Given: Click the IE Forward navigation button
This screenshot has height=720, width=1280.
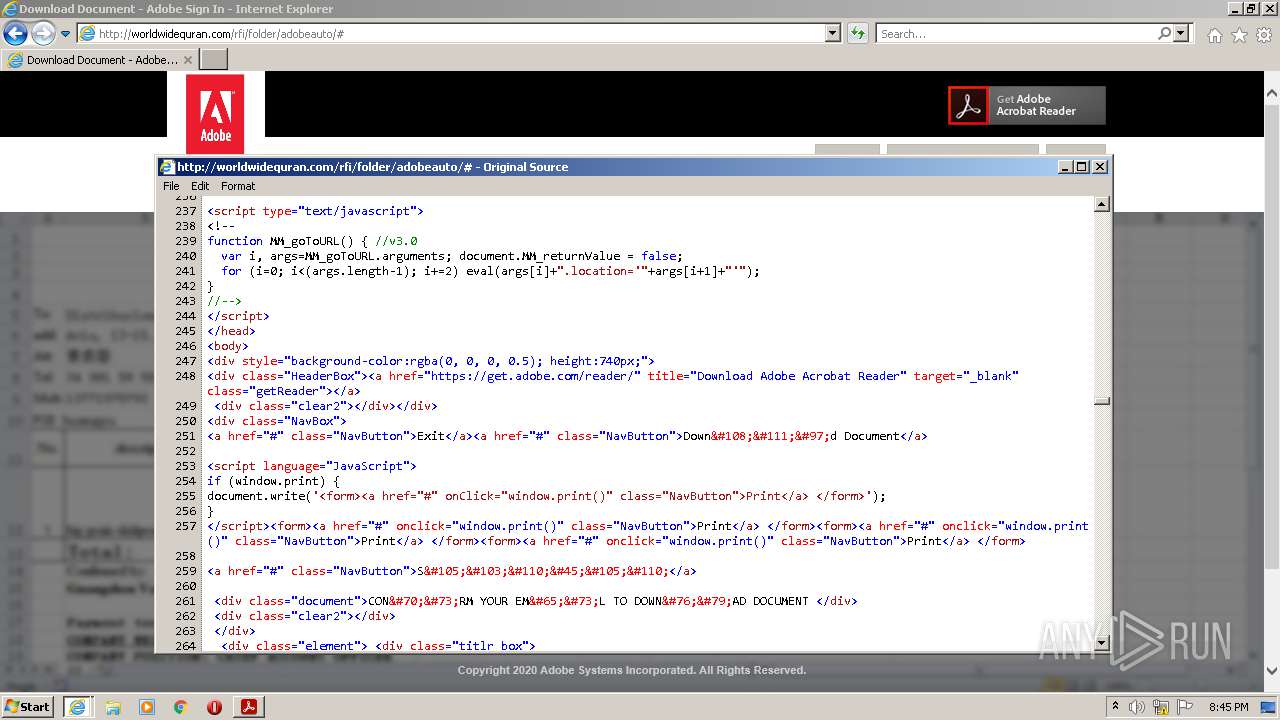Looking at the screenshot, I should coord(43,34).
